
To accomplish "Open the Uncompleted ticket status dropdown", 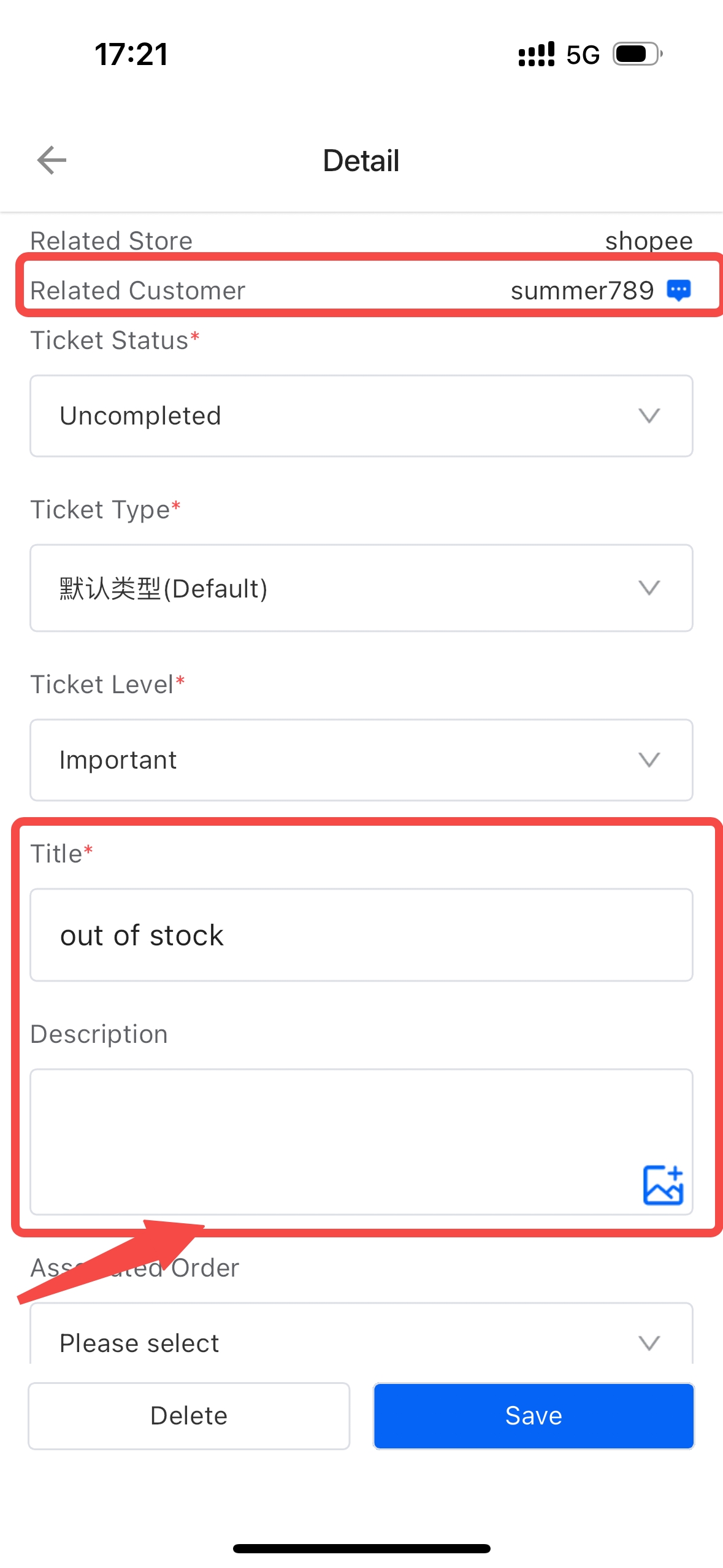I will (362, 416).
